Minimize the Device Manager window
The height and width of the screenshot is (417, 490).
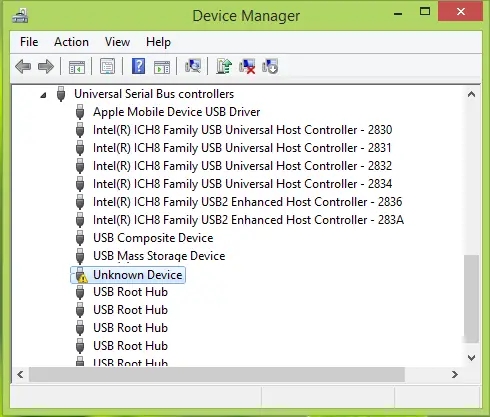[x=398, y=13]
